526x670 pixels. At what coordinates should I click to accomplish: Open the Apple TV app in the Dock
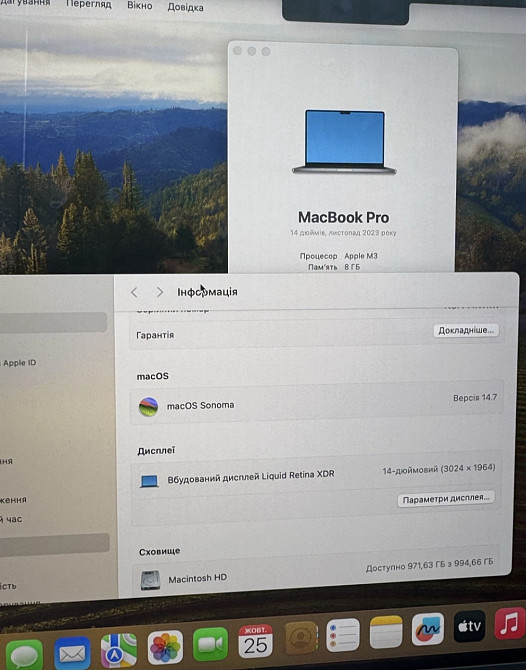pyautogui.click(x=469, y=626)
